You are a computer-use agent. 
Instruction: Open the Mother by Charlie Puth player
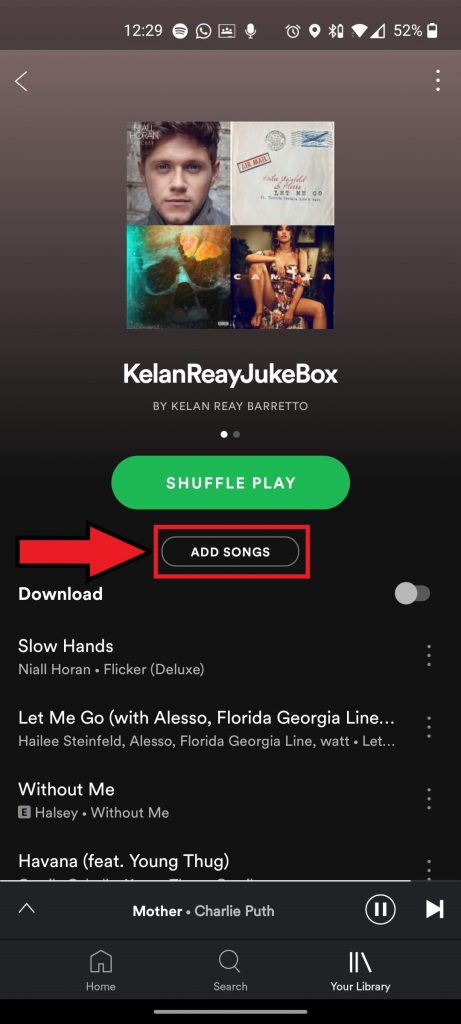[203, 910]
